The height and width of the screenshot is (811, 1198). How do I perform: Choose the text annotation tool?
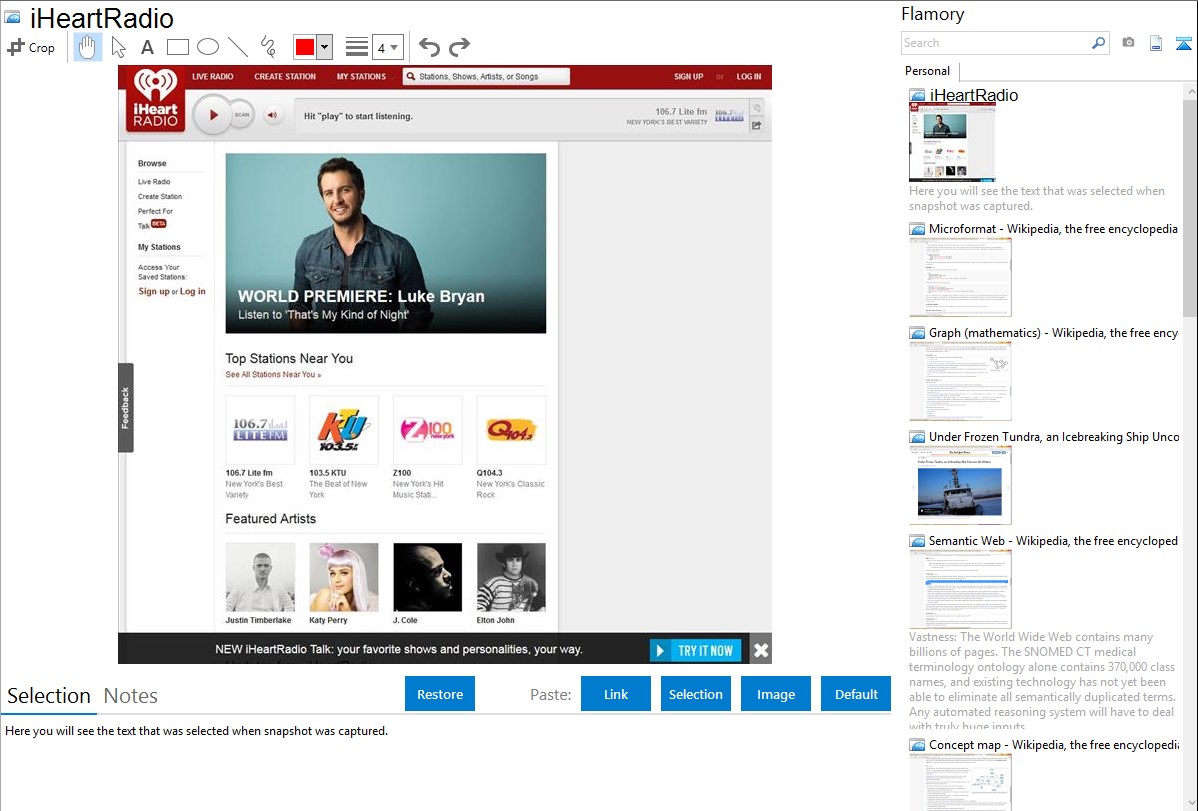147,47
